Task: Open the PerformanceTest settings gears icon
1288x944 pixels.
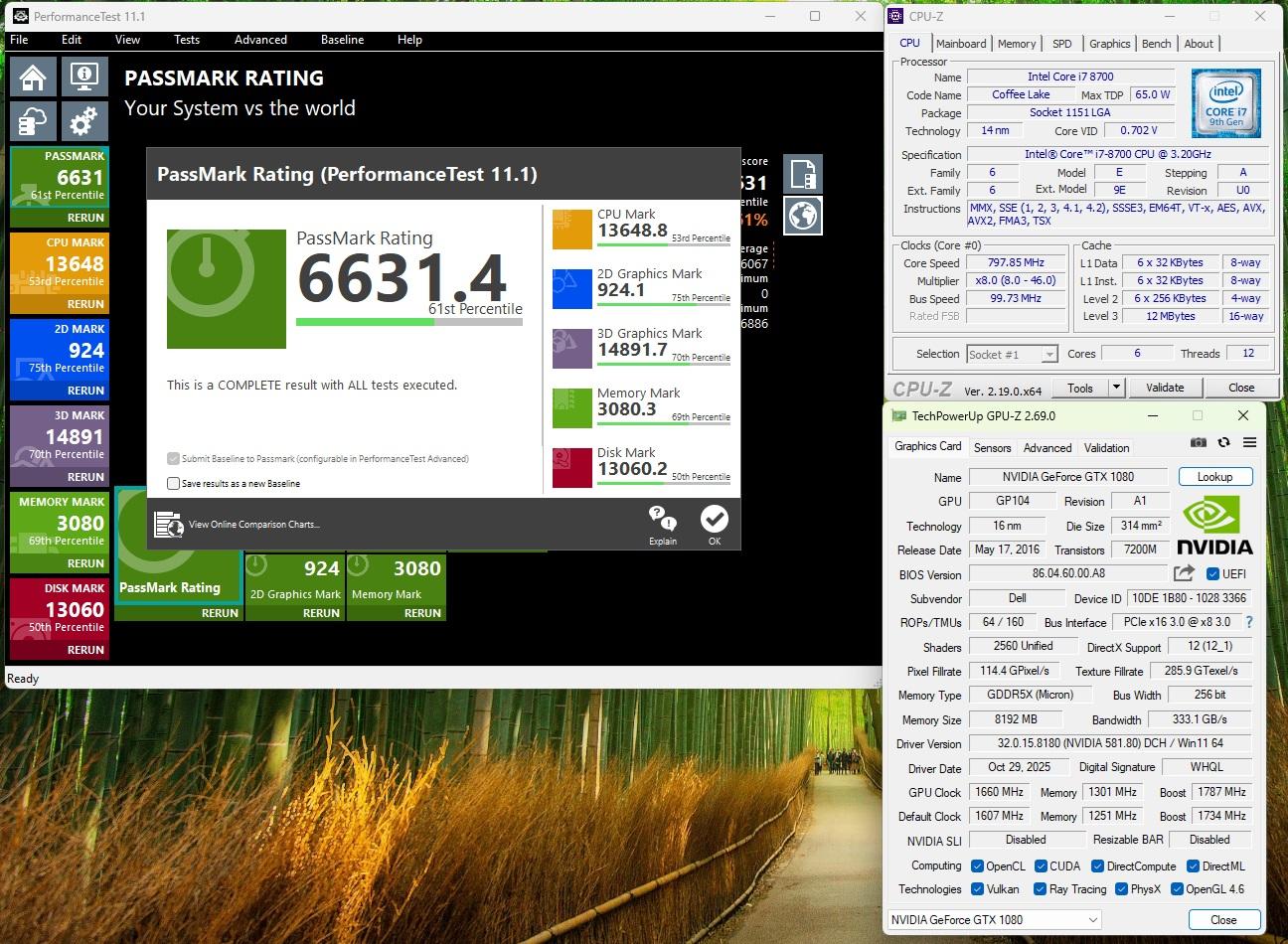Action: coord(84,121)
